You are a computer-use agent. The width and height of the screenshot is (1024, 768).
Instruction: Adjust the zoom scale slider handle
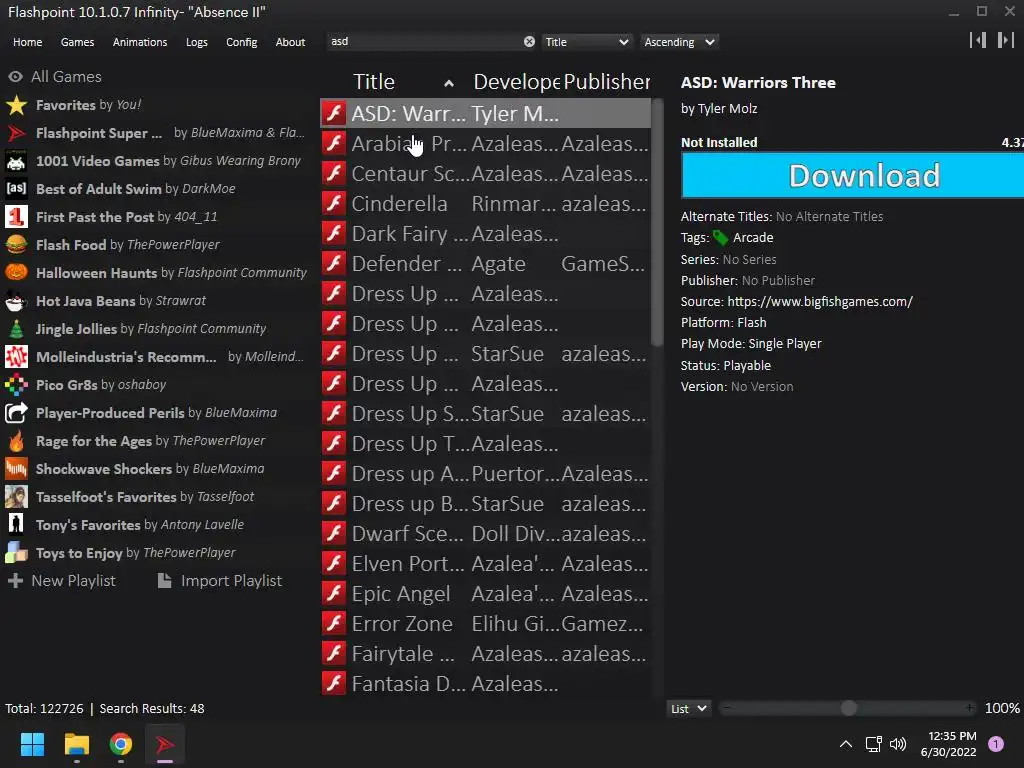point(848,708)
